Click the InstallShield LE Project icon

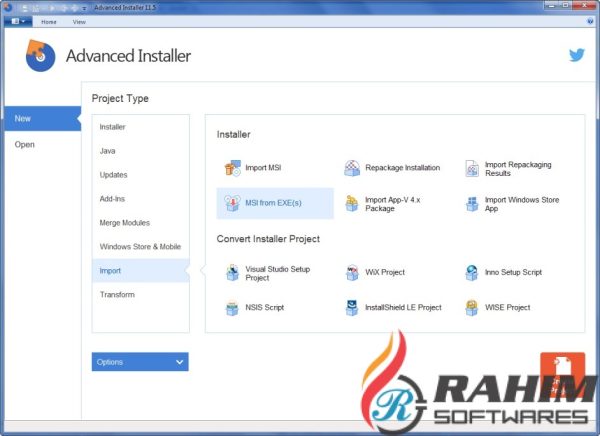pyautogui.click(x=352, y=308)
